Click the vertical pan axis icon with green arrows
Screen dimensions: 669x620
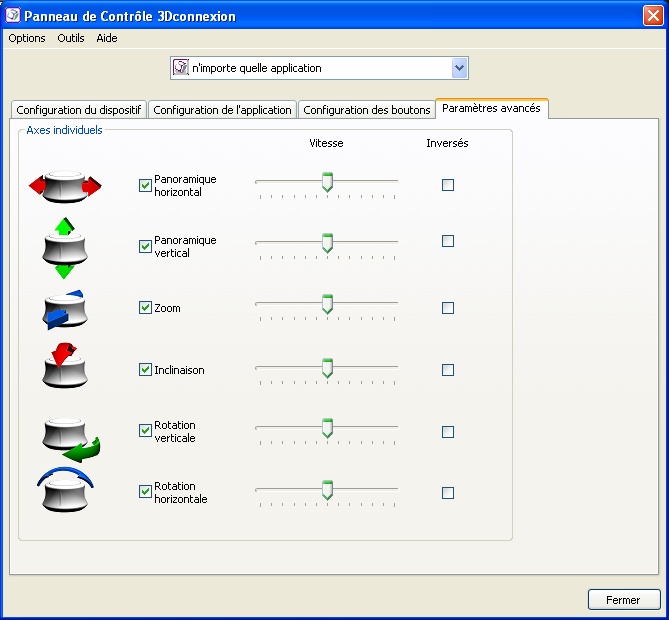[x=65, y=248]
